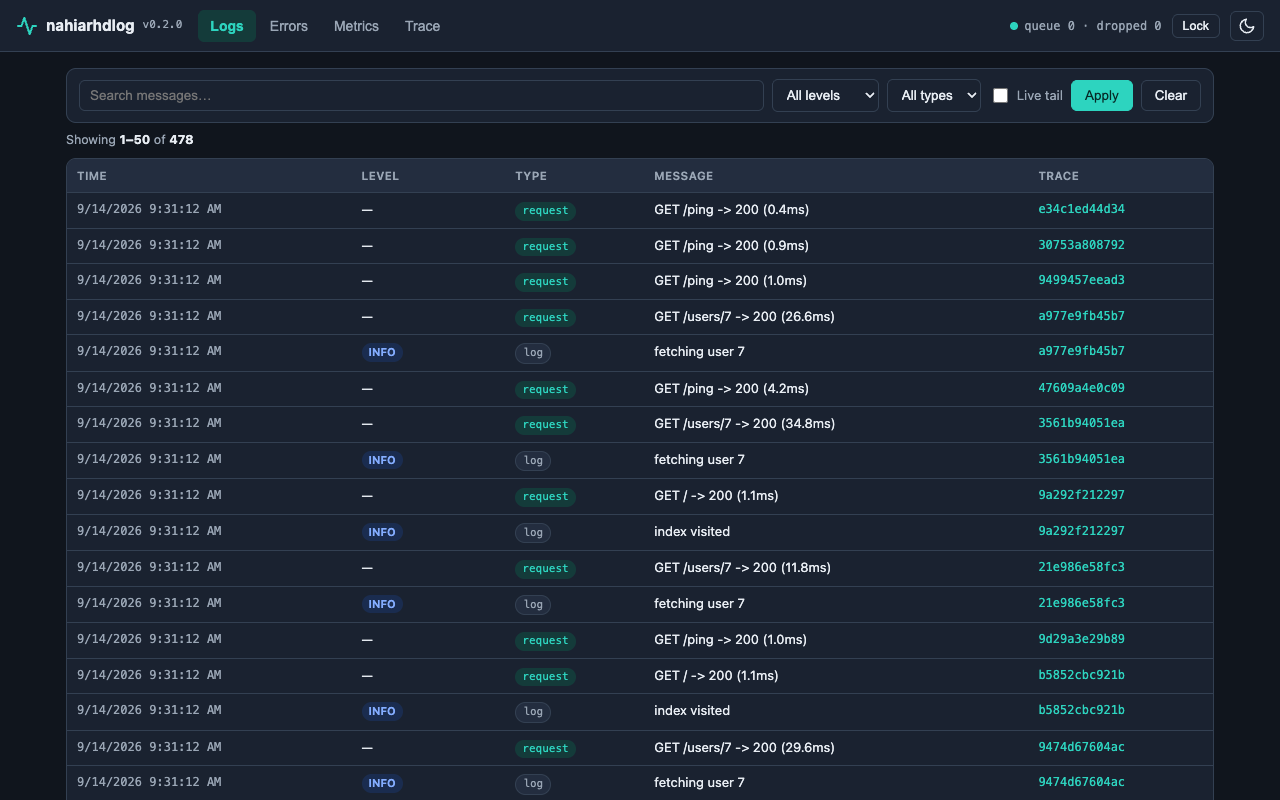This screenshot has height=800, width=1280.
Task: Click the TIME column header
Action: [92, 176]
